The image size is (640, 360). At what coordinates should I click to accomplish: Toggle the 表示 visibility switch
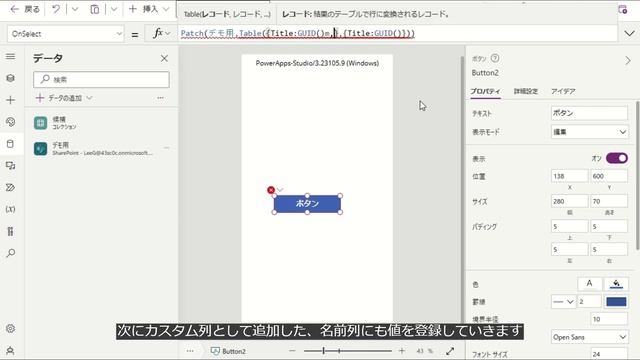click(x=617, y=158)
